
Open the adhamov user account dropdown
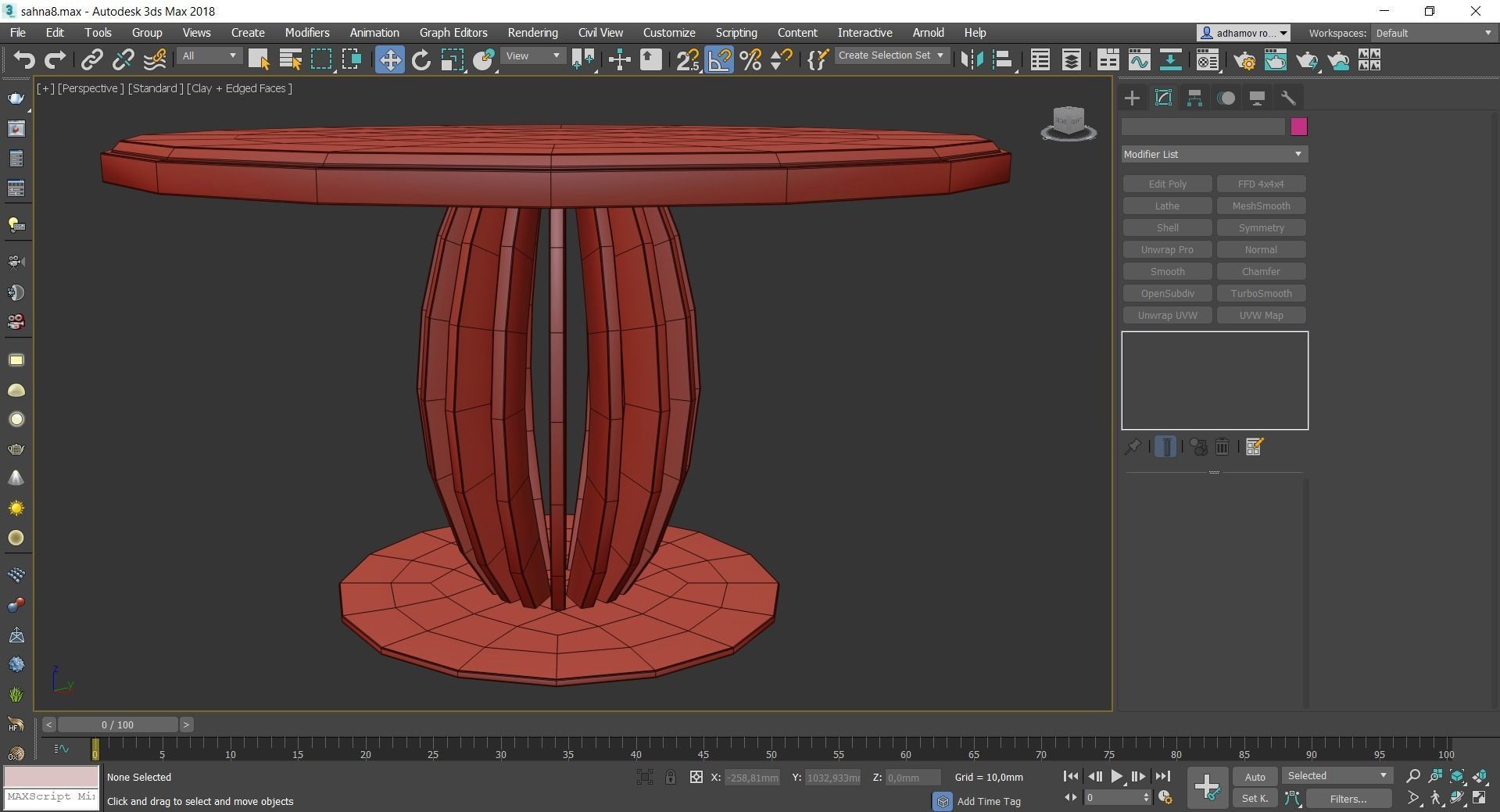tap(1244, 33)
